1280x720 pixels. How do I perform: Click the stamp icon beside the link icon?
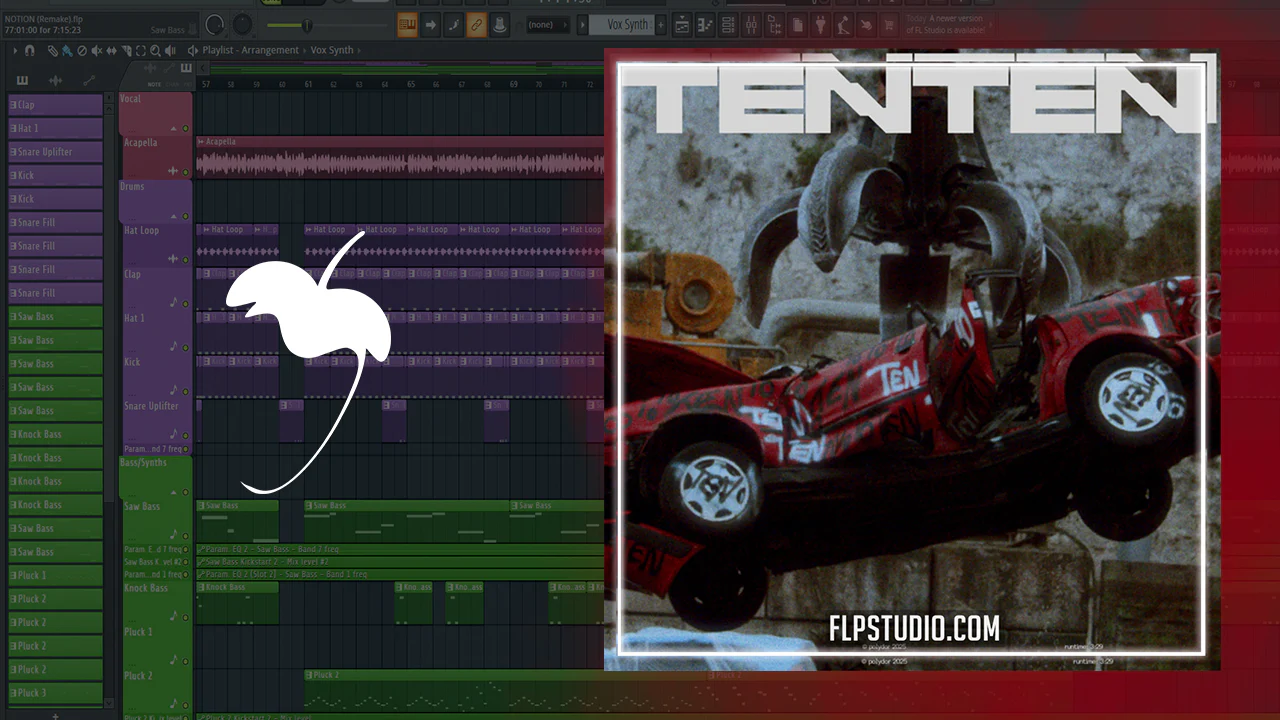pos(500,25)
